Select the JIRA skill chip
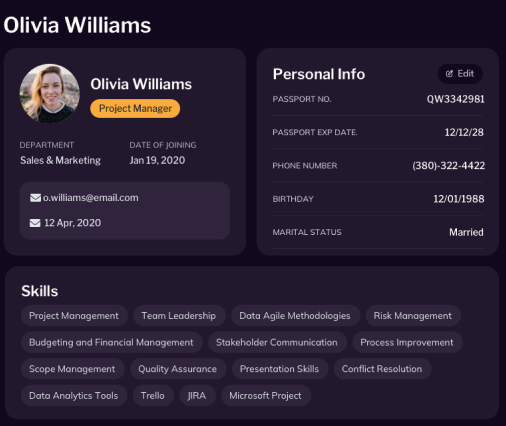The width and height of the screenshot is (506, 426). (x=197, y=395)
